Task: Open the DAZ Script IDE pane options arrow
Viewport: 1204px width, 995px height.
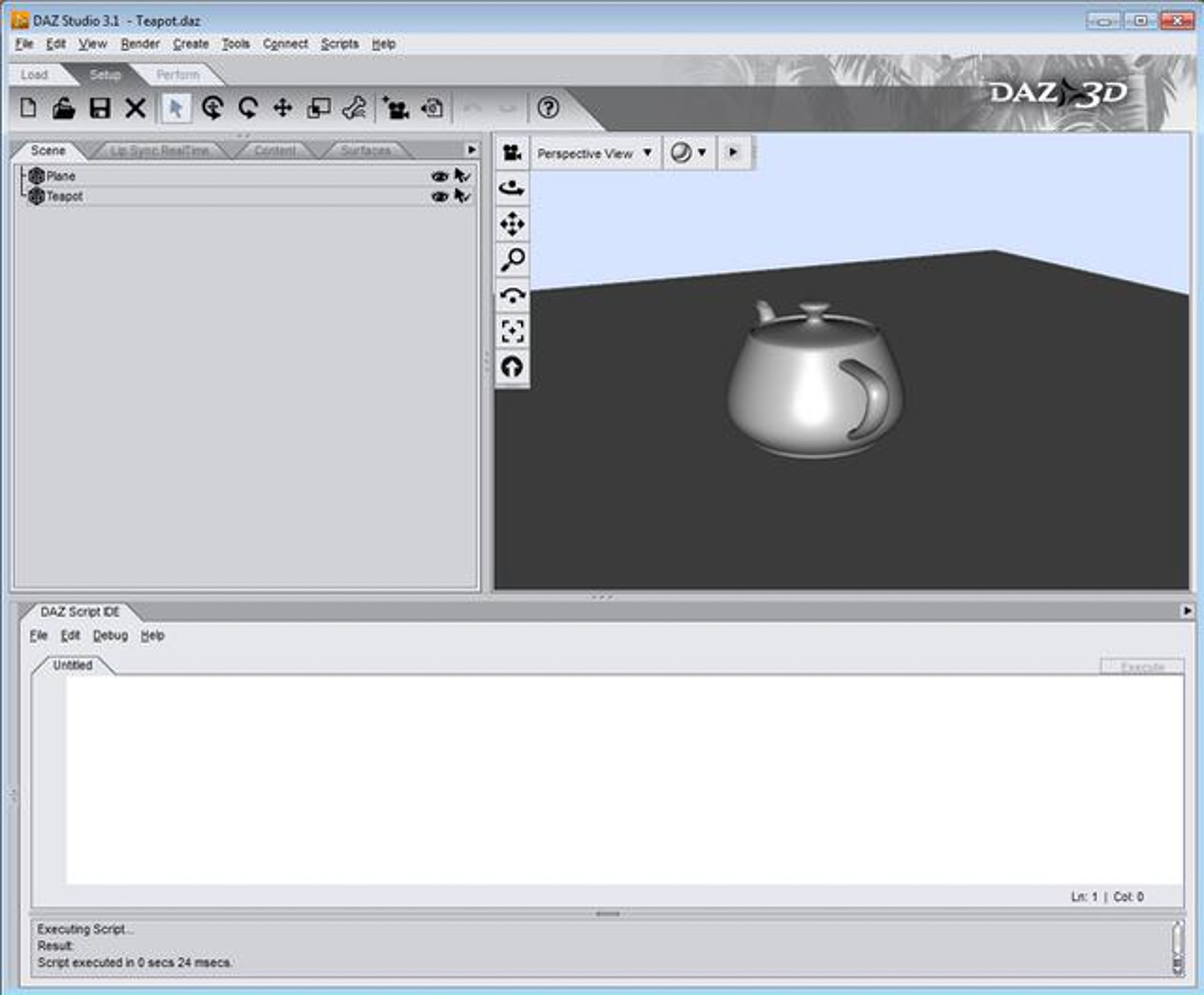Action: pos(1186,611)
